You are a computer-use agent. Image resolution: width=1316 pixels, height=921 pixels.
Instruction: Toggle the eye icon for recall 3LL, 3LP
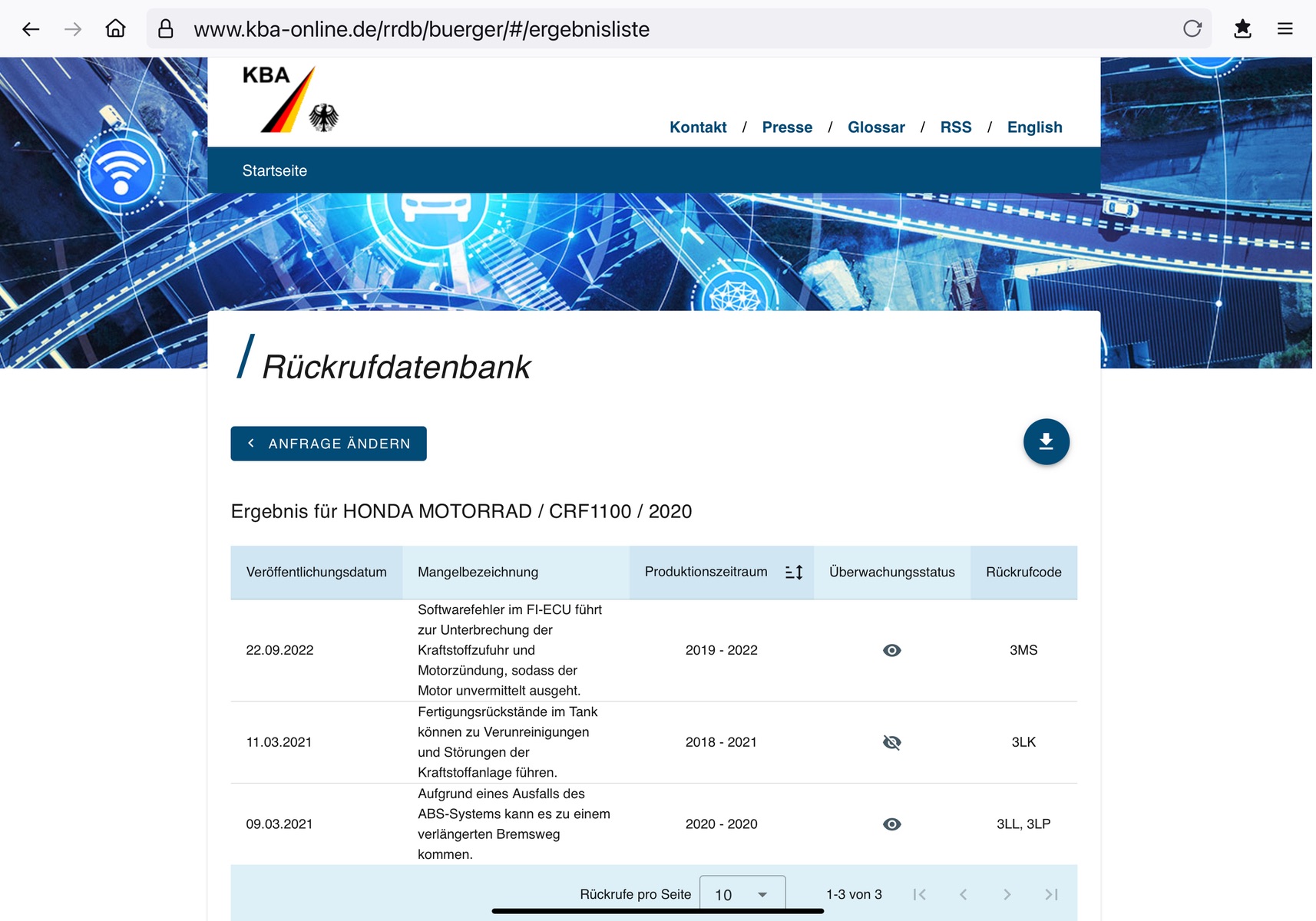click(x=891, y=824)
